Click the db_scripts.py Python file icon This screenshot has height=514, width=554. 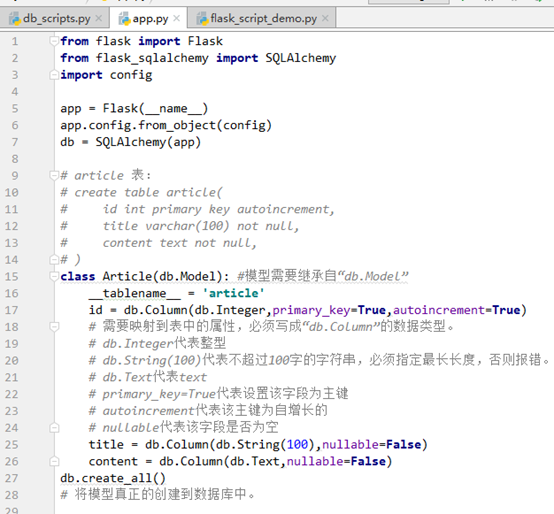(14, 18)
